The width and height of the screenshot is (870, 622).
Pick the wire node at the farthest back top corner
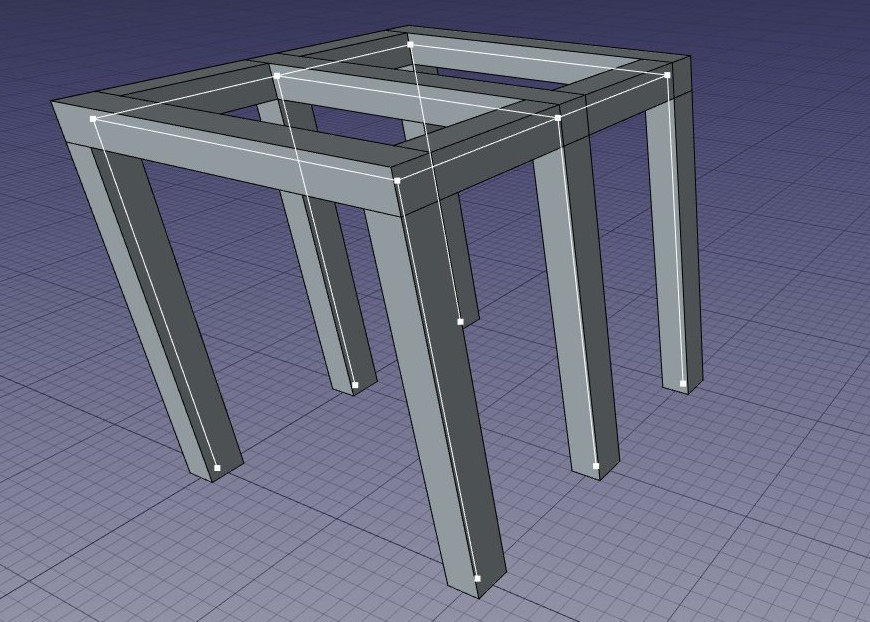coord(411,44)
